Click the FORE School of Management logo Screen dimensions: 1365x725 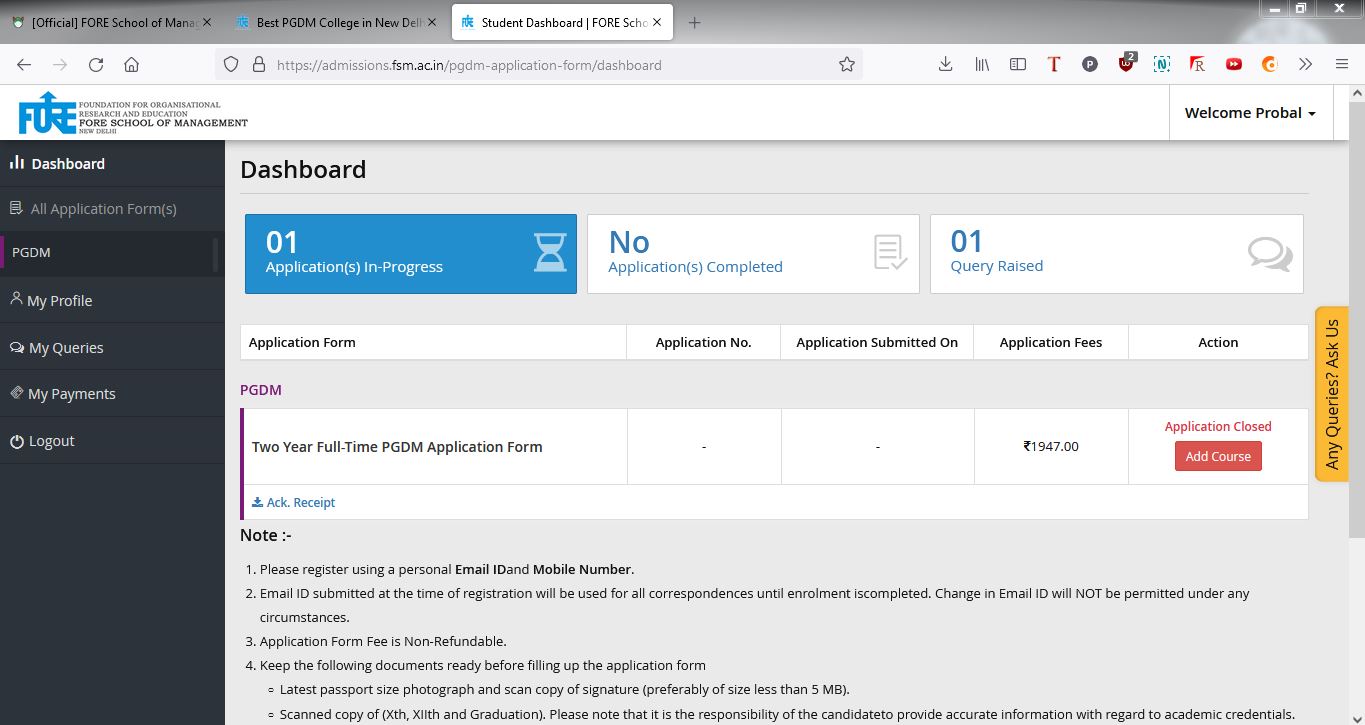click(x=132, y=112)
